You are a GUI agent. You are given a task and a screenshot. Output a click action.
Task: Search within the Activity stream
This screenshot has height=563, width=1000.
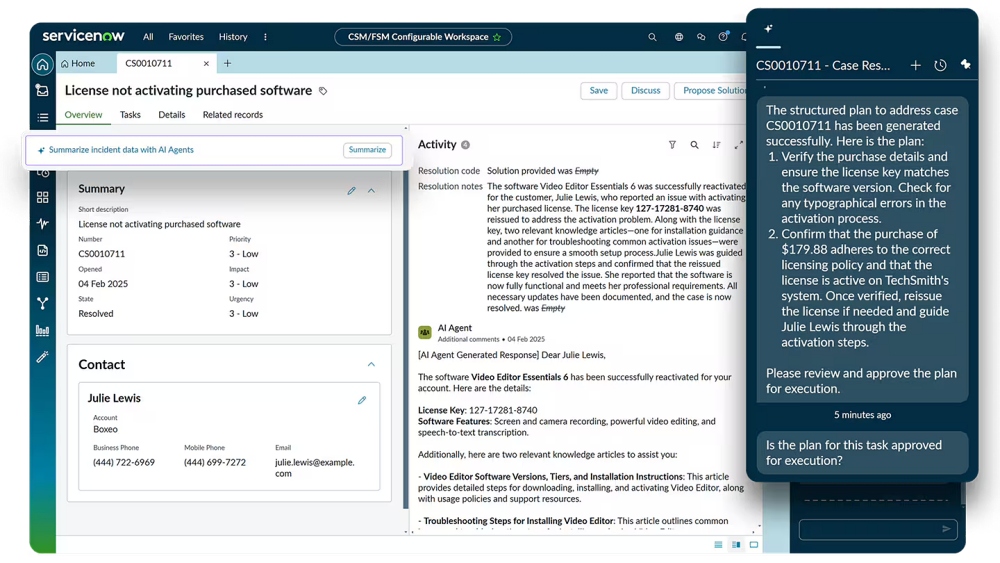click(x=694, y=145)
